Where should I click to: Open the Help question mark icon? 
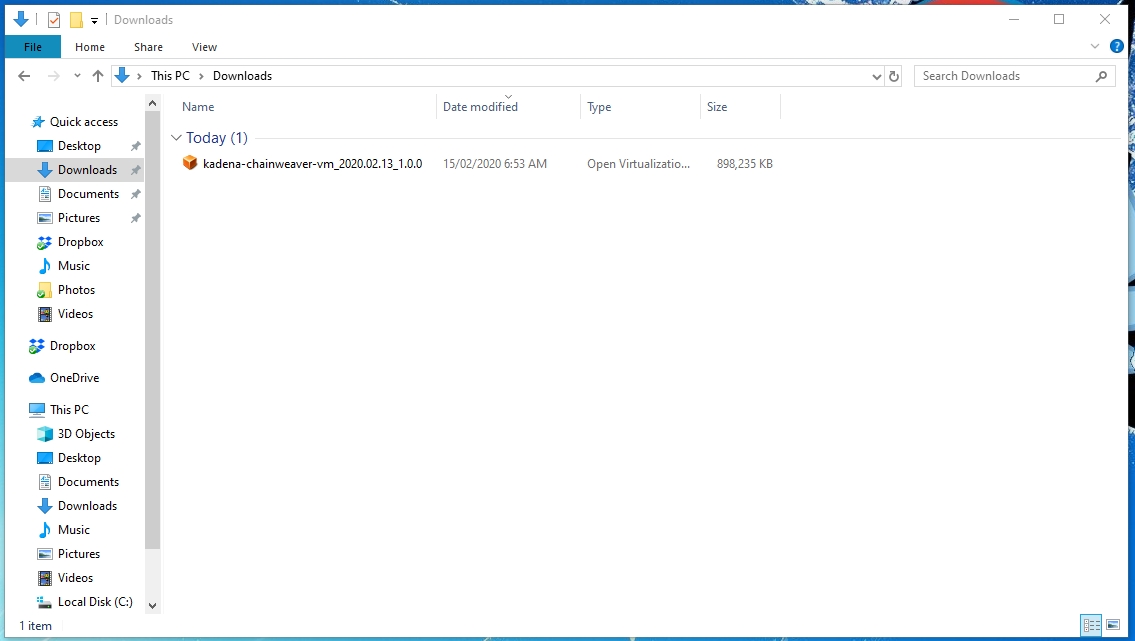pos(1117,46)
